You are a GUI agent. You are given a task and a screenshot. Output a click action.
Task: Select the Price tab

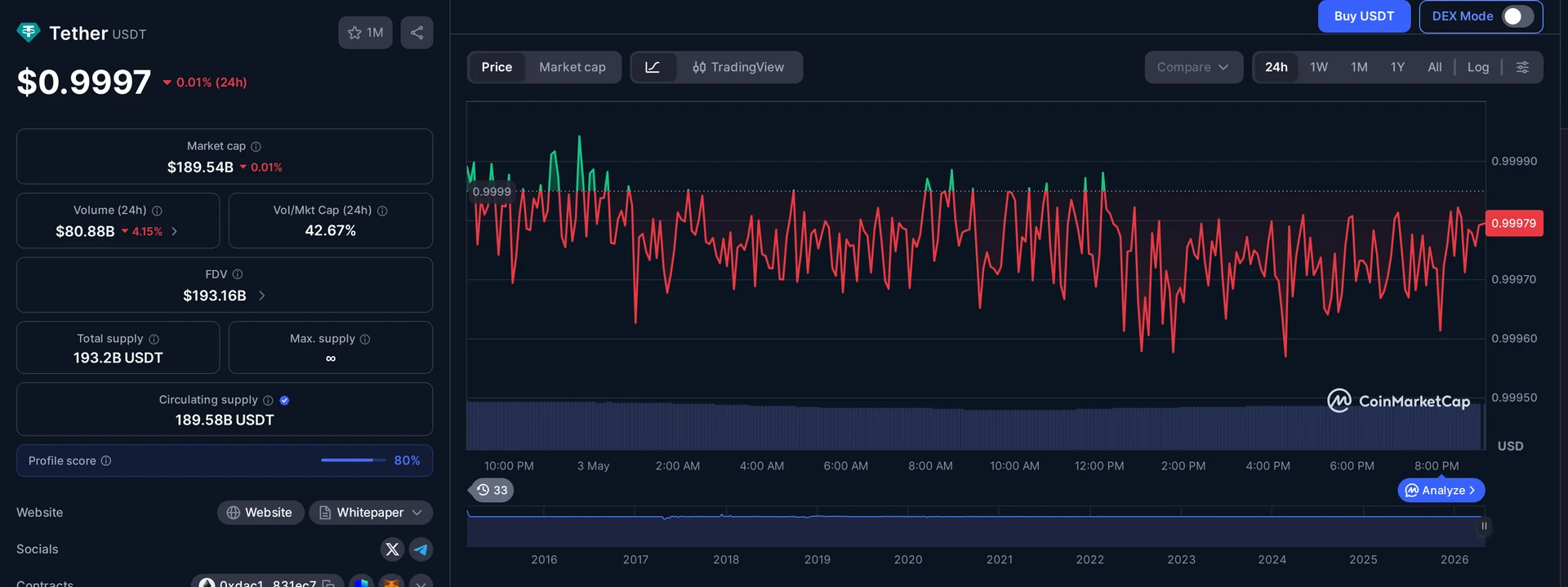click(497, 67)
